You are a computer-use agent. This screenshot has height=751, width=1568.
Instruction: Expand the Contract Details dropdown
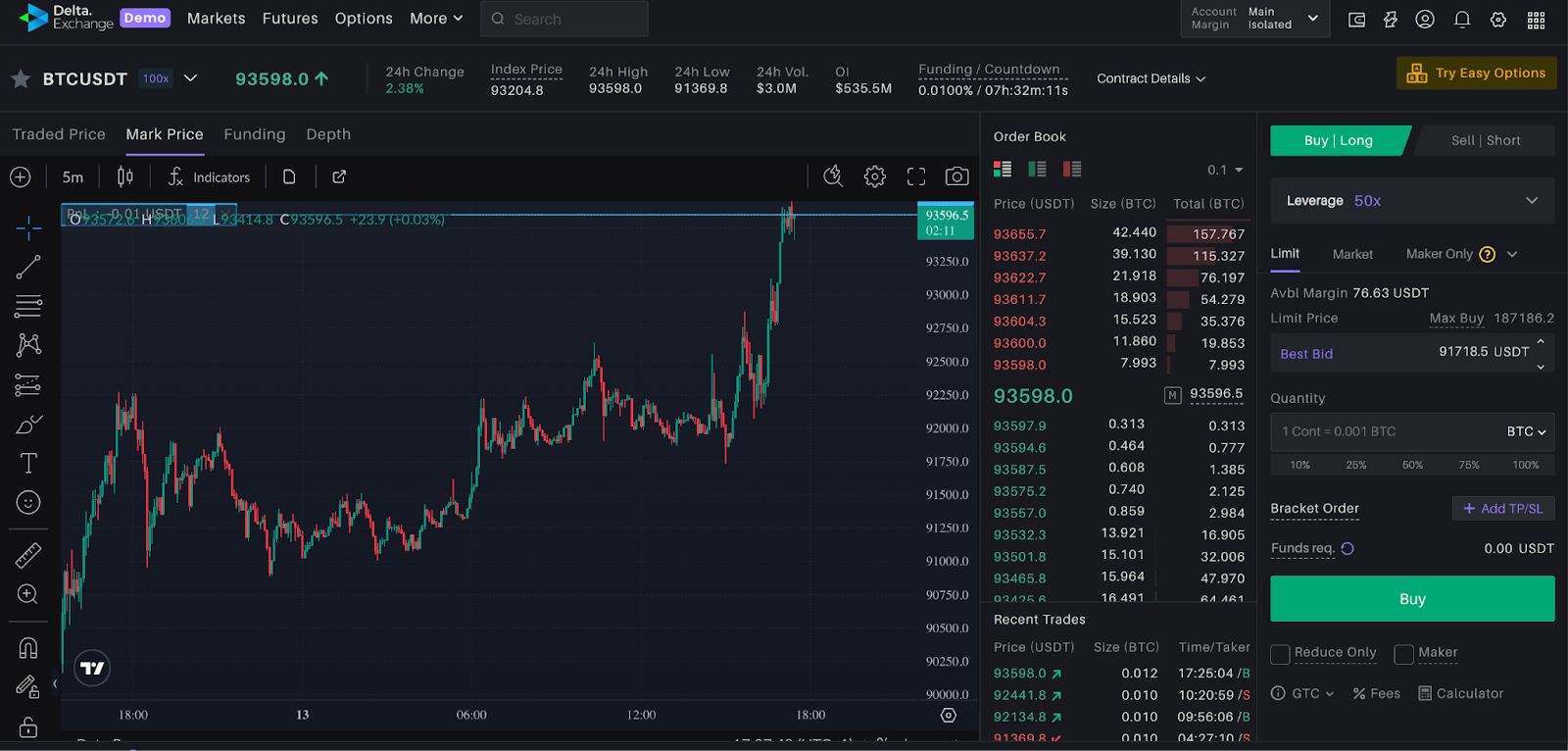(x=1151, y=78)
